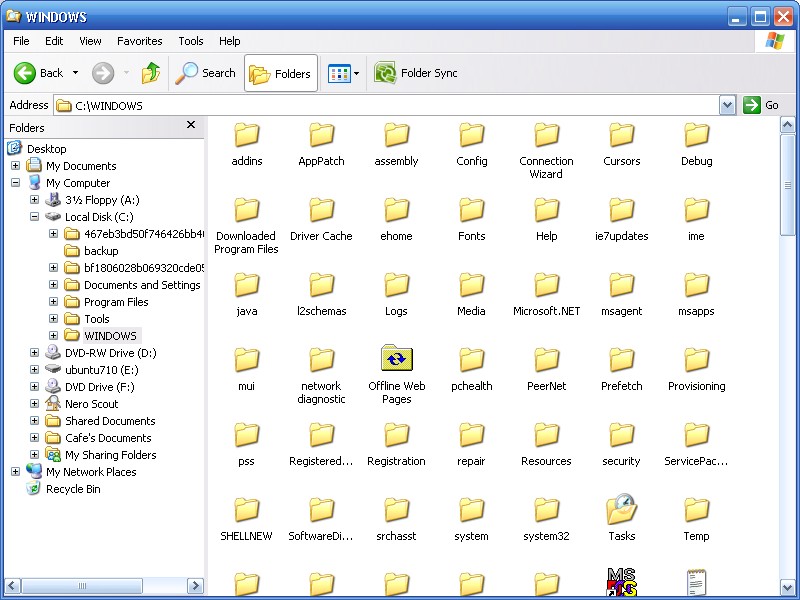Open the Favorites menu
800x600 pixels.
click(140, 41)
